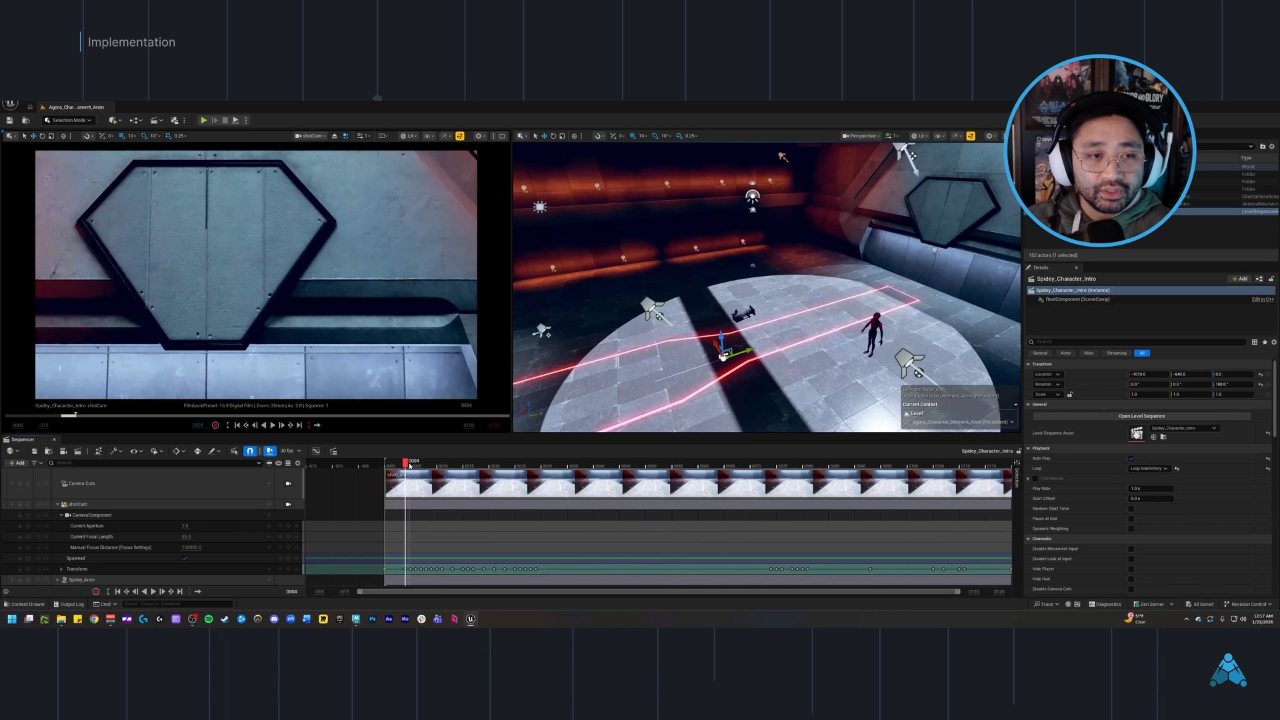Lock viewport to Camera Cuts camera icon
The width and height of the screenshot is (1280, 720).
288,483
